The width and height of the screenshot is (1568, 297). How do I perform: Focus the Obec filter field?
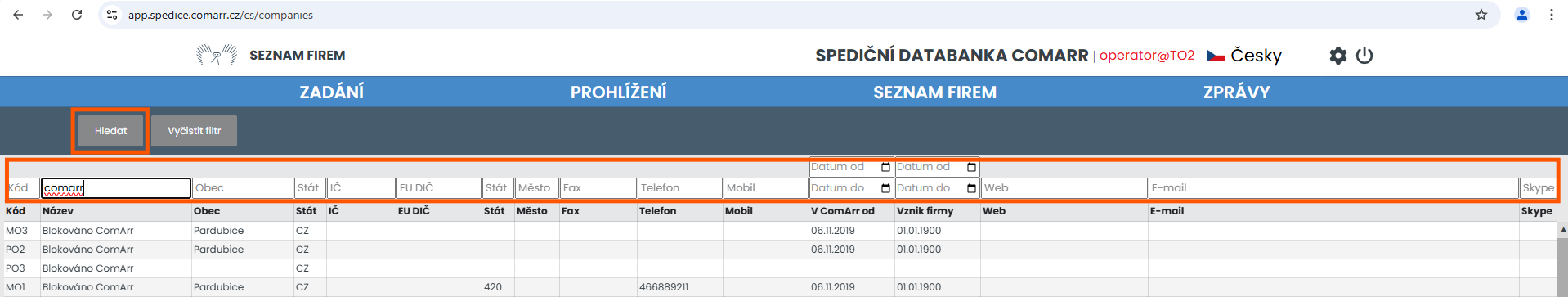coord(243,188)
